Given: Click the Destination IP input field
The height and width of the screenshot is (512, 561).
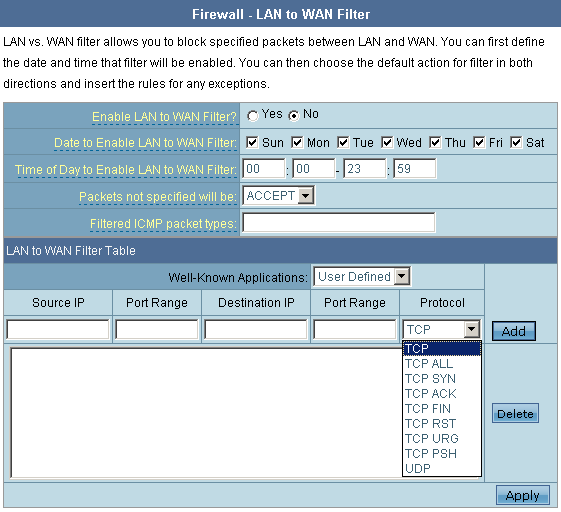Looking at the screenshot, I should point(256,329).
